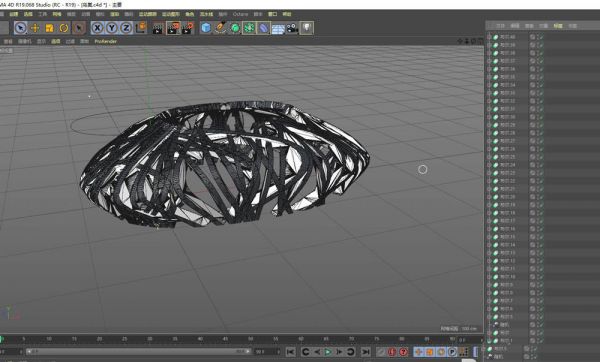Open the 窗口 (Window) menu
Image resolution: width=600 pixels, height=362 pixels.
pos(272,14)
